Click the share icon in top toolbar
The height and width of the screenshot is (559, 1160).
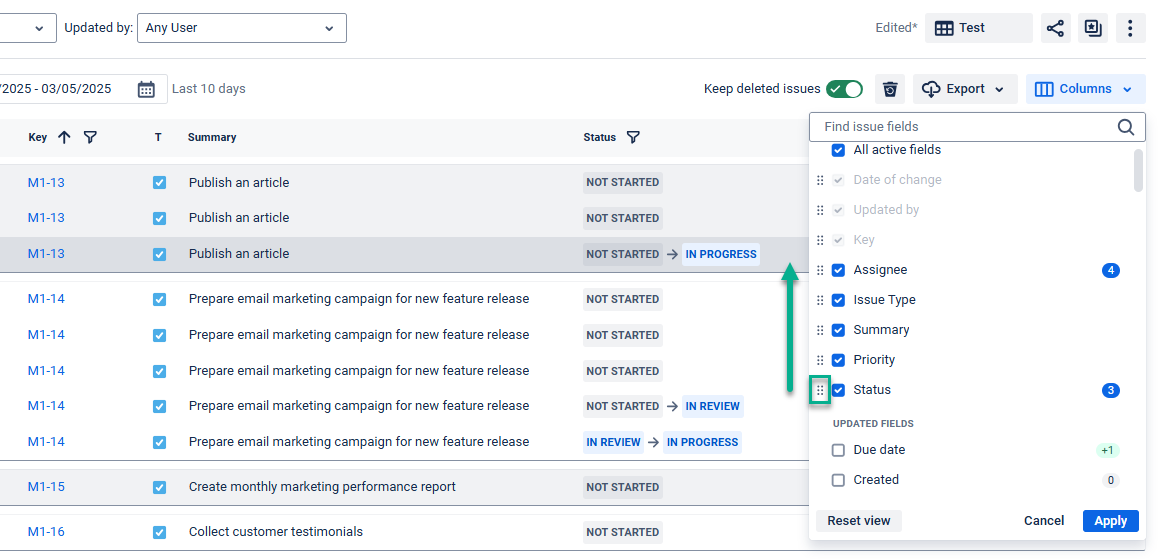(x=1055, y=28)
